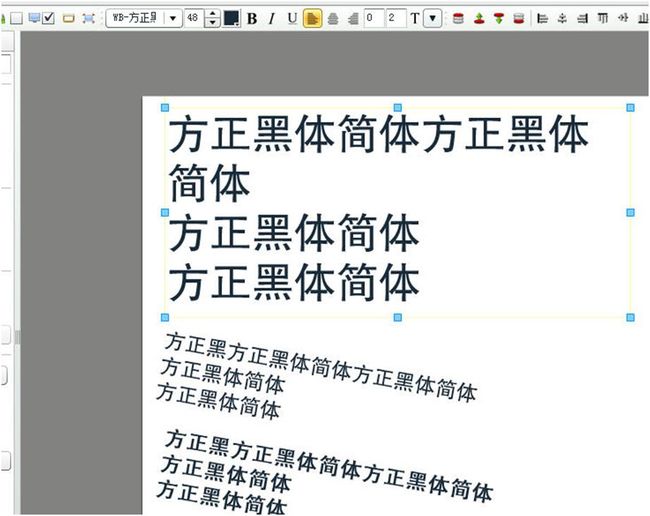Select top-center handle of text box
The image size is (650, 516).
pyautogui.click(x=398, y=108)
